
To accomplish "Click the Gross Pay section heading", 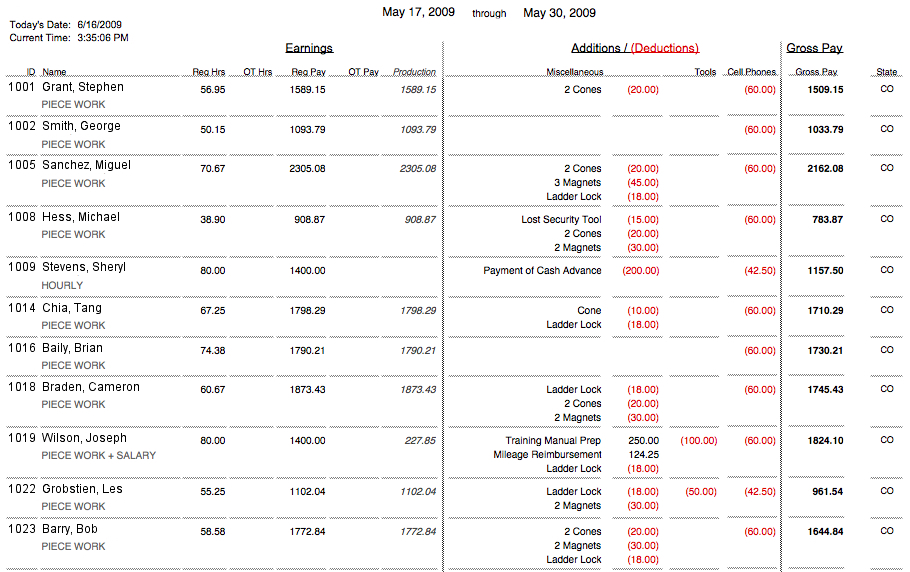I will (814, 48).
